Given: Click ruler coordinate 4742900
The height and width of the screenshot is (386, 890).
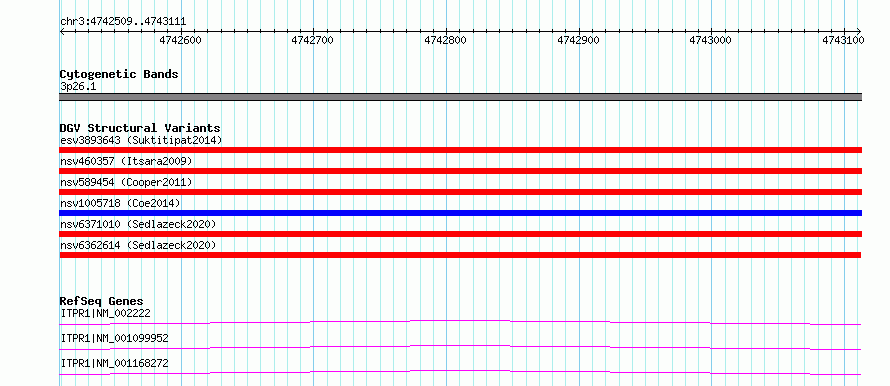Looking at the screenshot, I should (x=578, y=40).
